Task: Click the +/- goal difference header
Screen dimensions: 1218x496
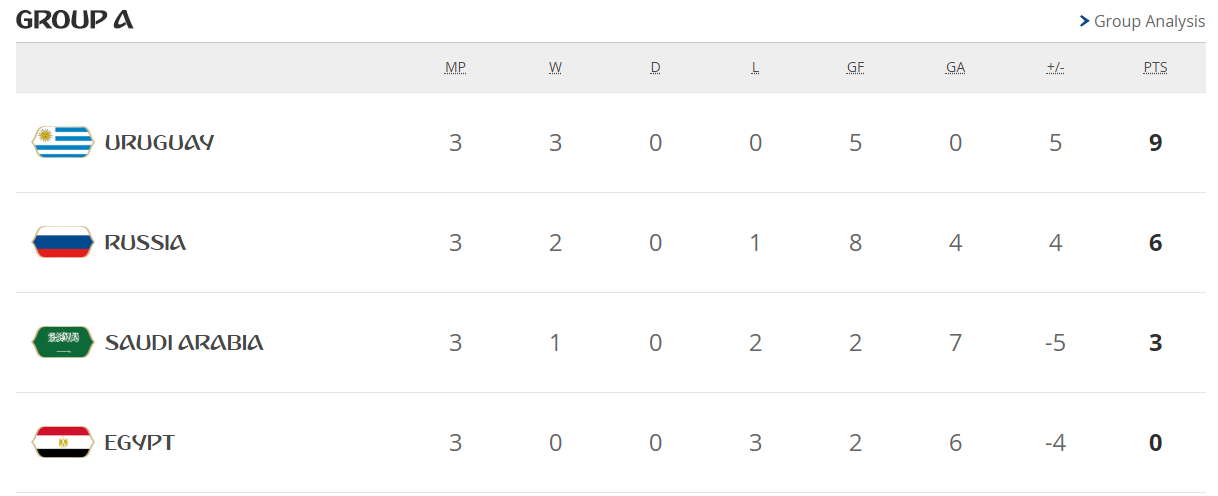Action: tap(1055, 68)
